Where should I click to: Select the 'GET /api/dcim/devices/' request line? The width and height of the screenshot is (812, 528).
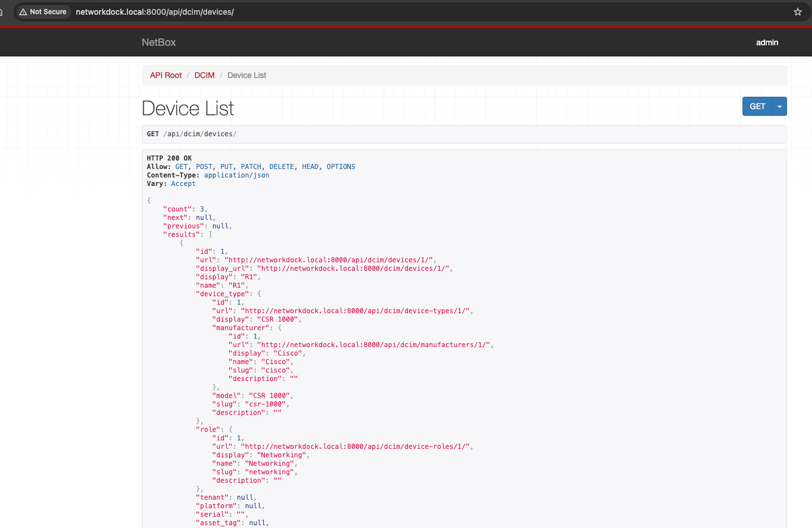coord(192,134)
